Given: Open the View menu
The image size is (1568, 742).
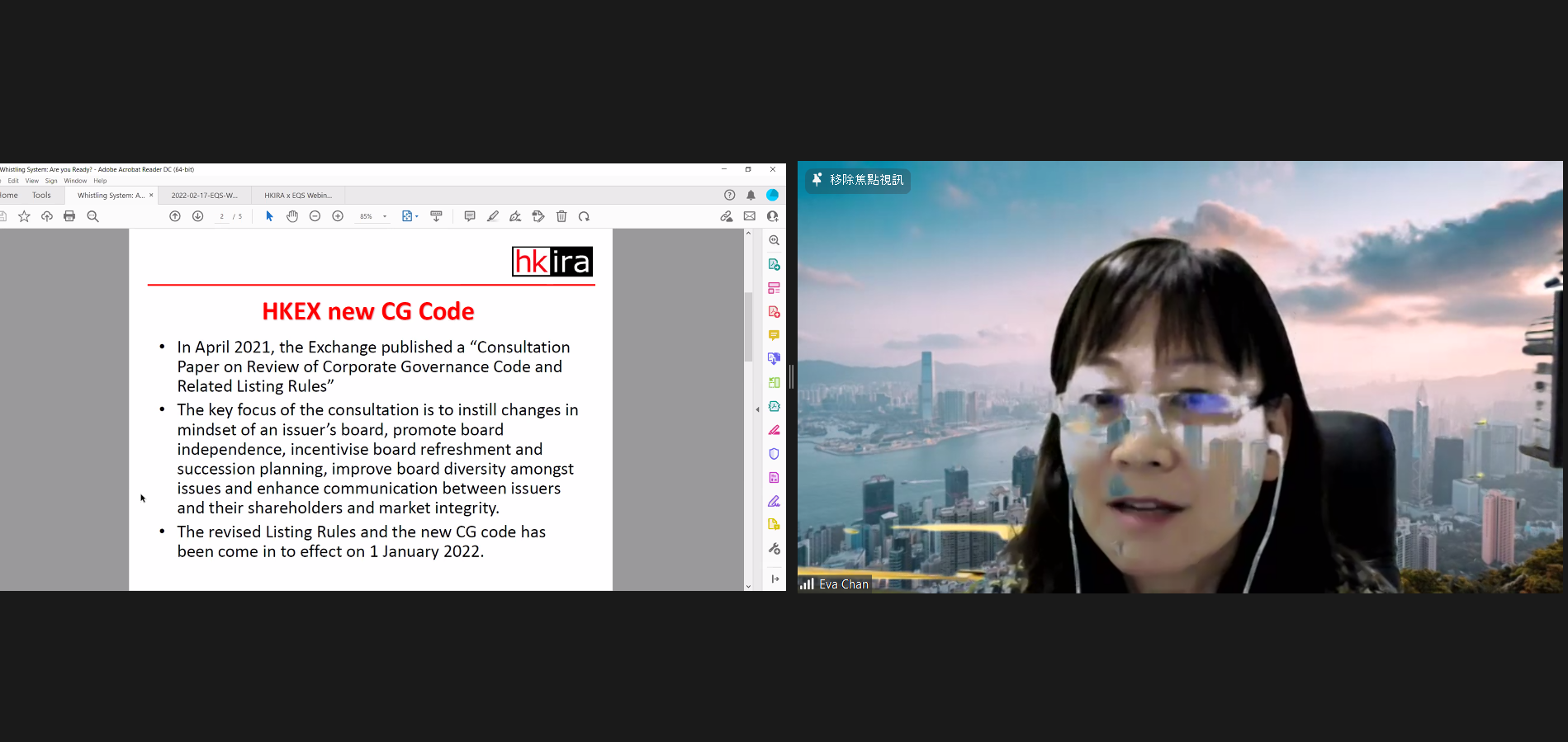Looking at the screenshot, I should click(32, 181).
